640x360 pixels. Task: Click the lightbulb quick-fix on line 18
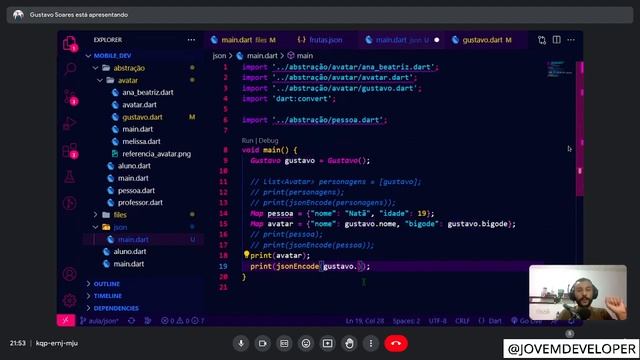246,255
